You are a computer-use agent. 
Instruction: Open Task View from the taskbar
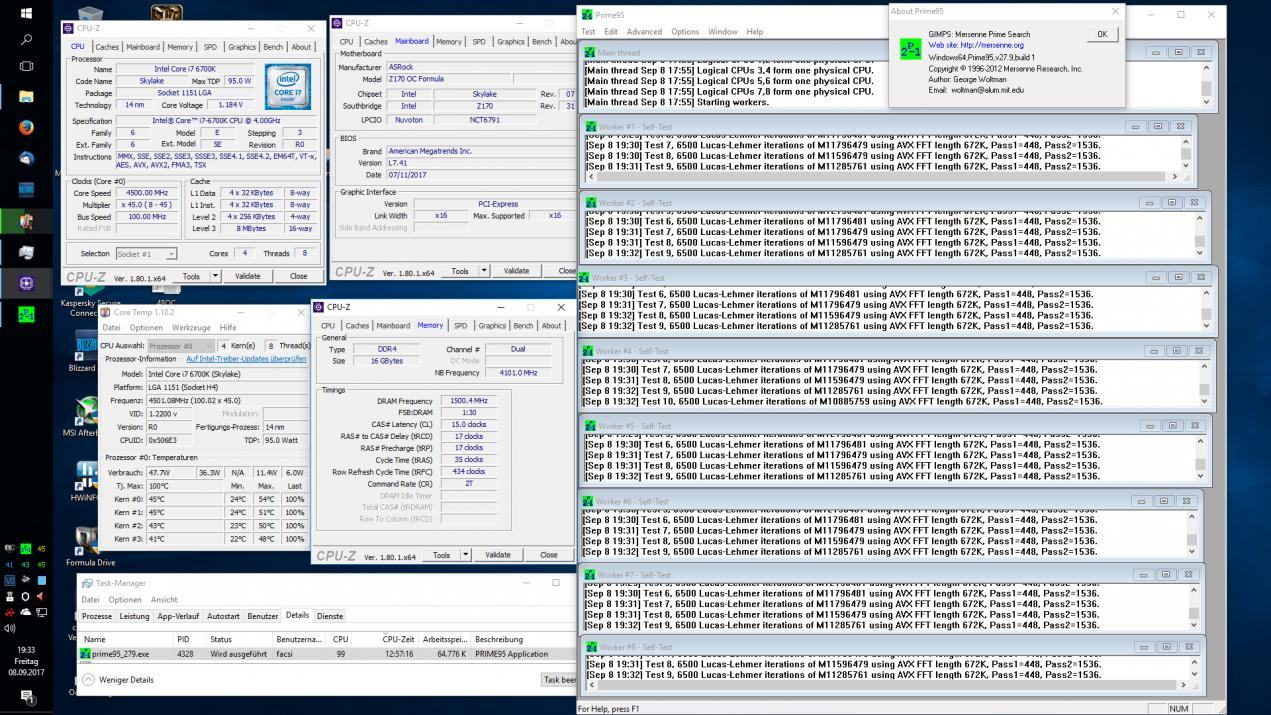tap(26, 67)
